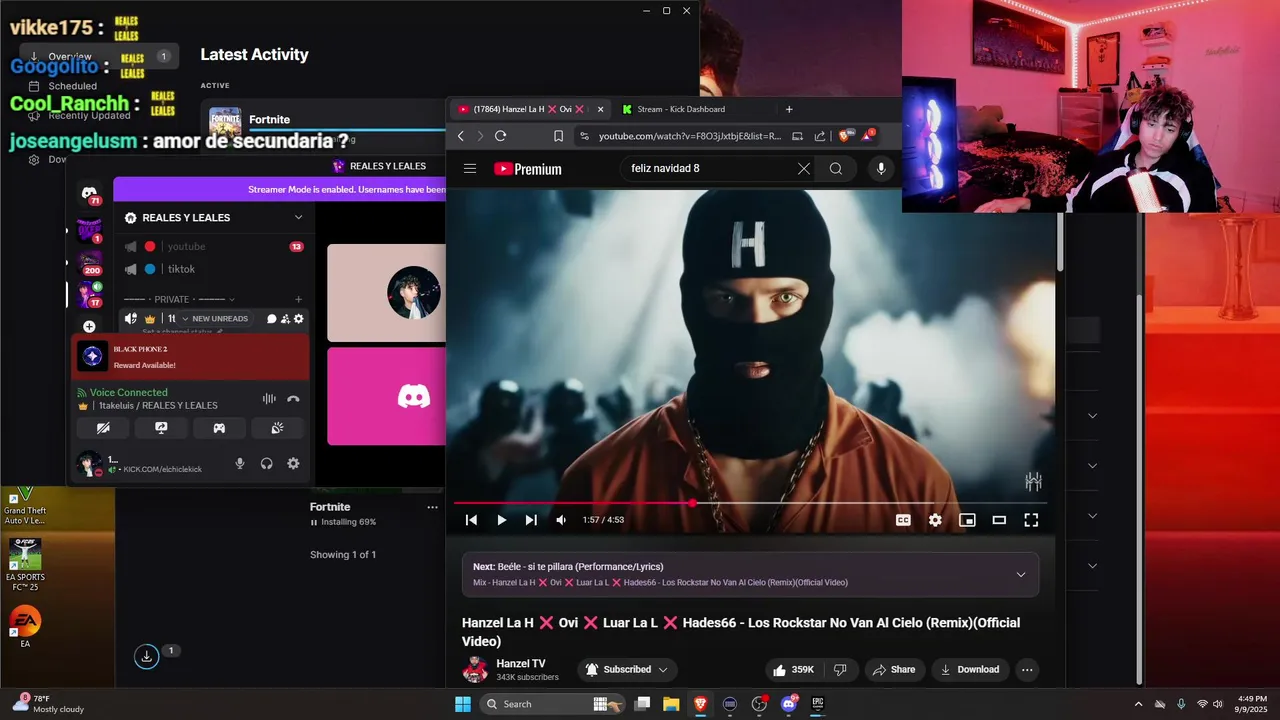Edit voice channel settings gear
The width and height of the screenshot is (1280, 720).
298,319
